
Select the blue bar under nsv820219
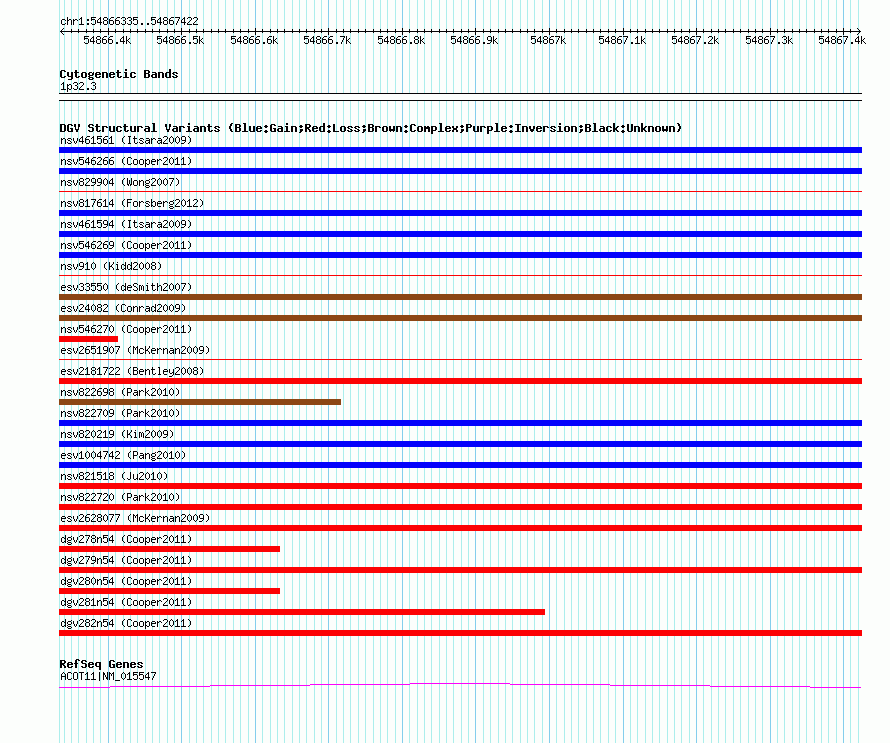tap(460, 444)
